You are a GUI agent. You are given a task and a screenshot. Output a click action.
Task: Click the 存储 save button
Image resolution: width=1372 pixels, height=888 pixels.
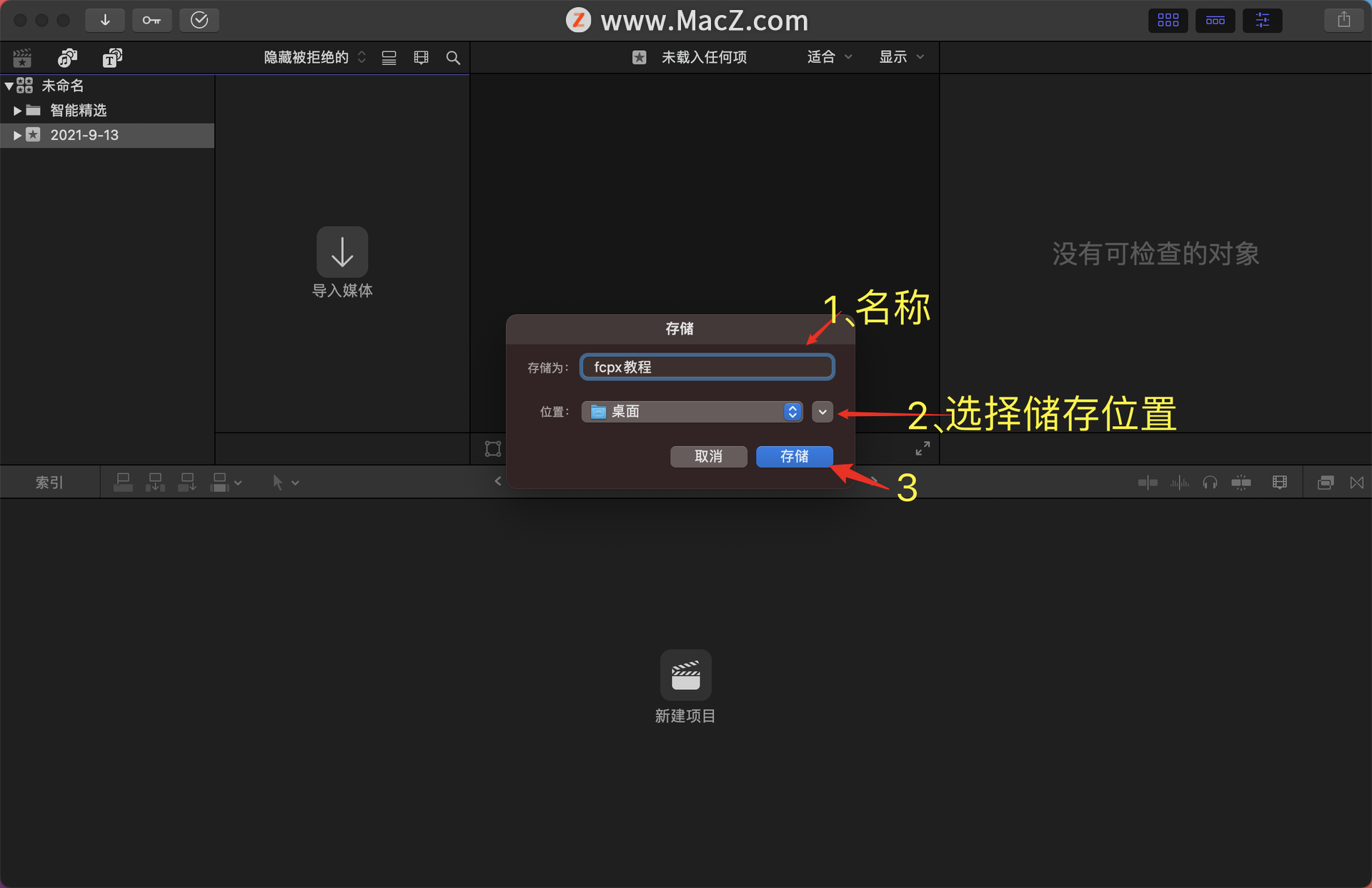coord(794,456)
